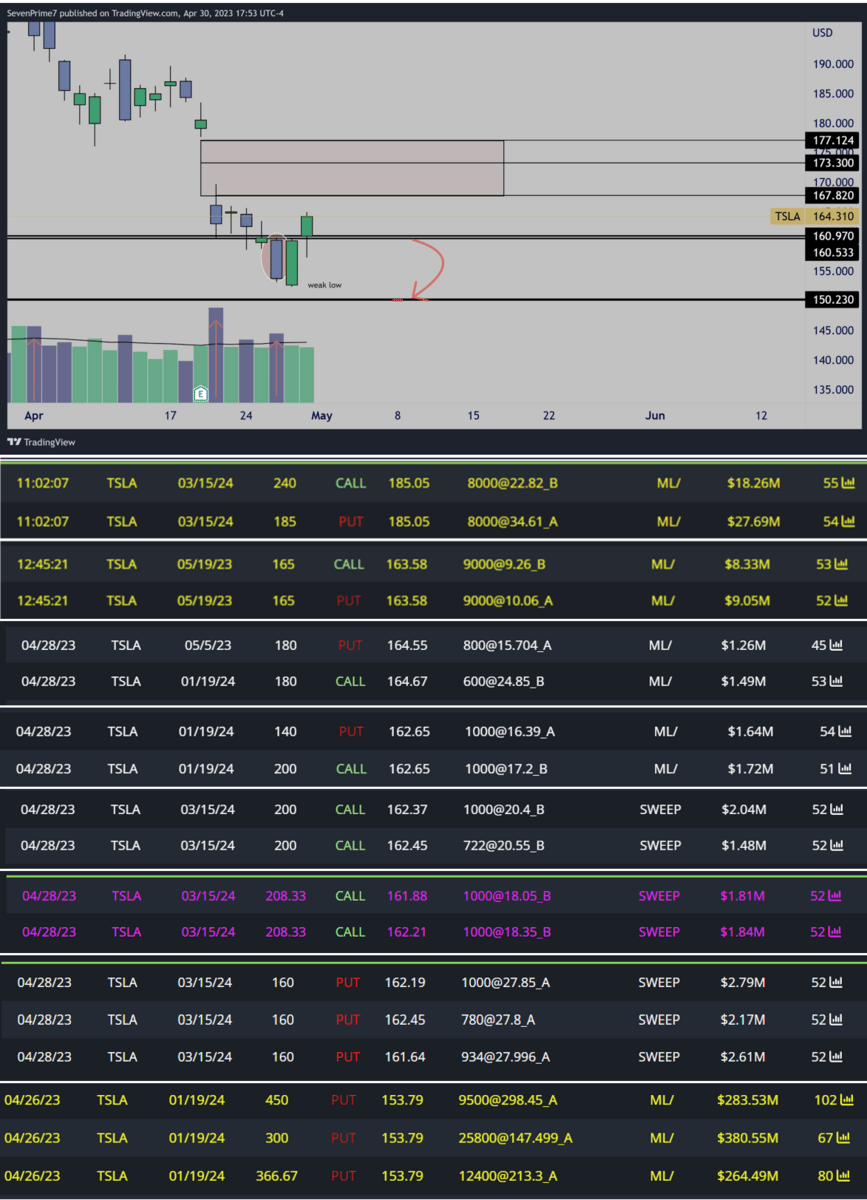Open chart icon in the $2.17M PUT row
Image resolution: width=867 pixels, height=1200 pixels.
click(x=837, y=1020)
